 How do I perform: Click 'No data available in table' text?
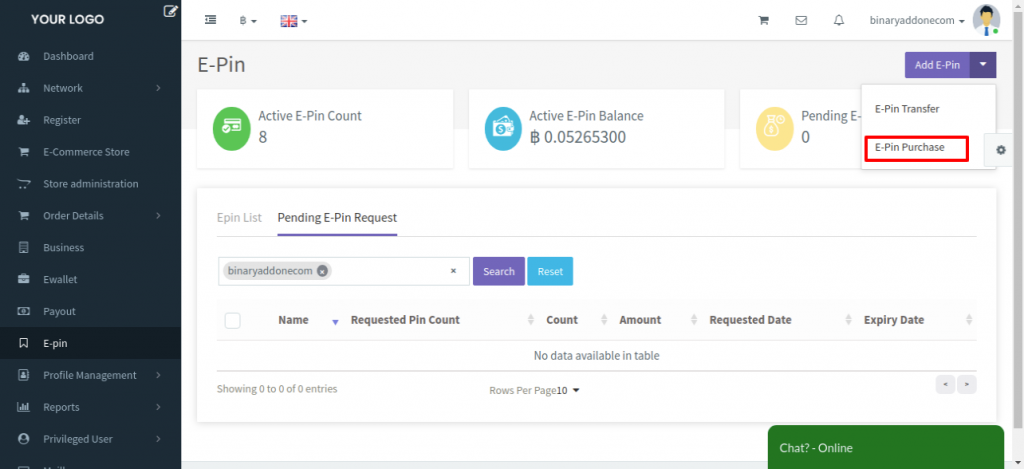(x=596, y=356)
